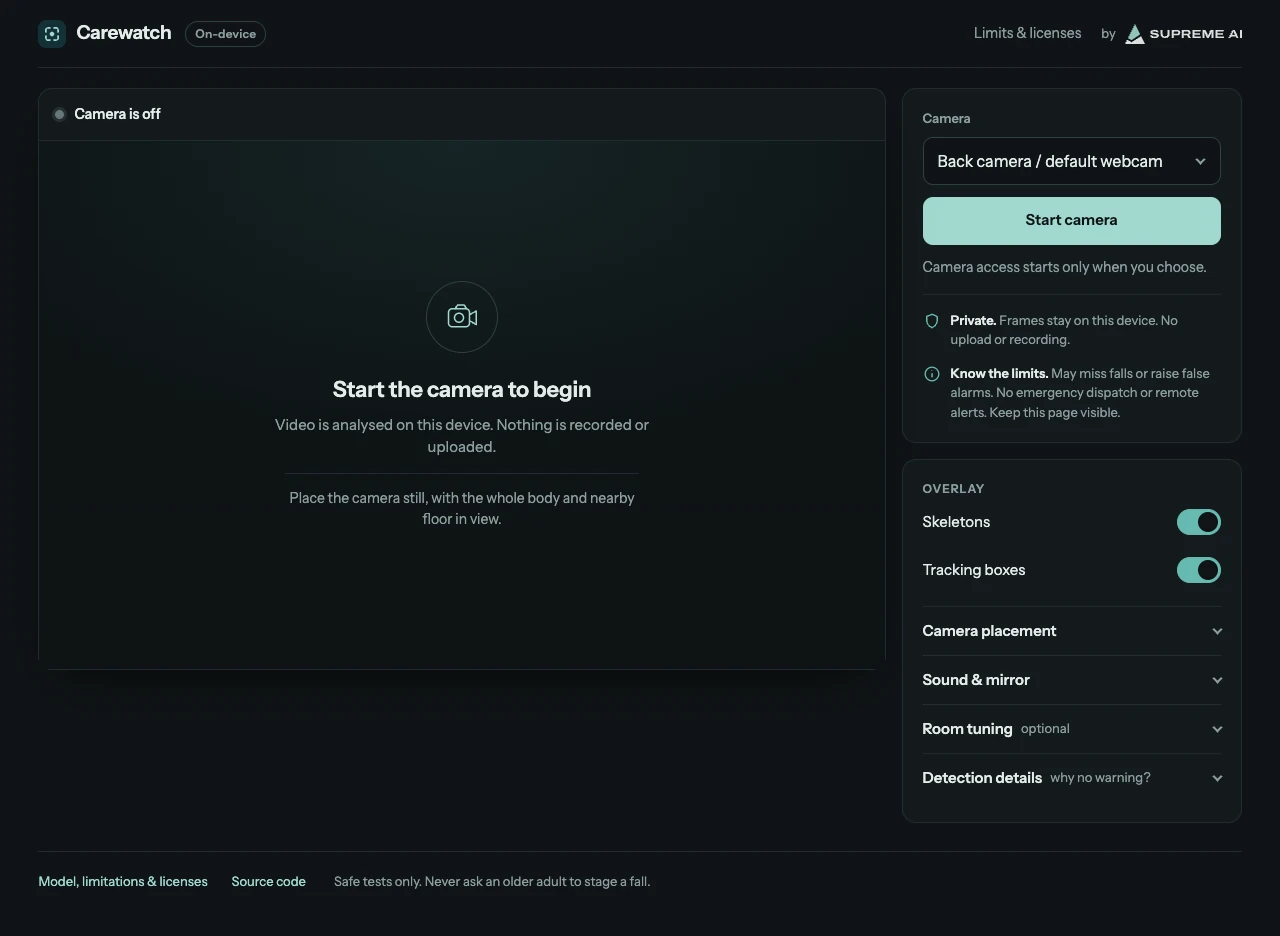Click the info icon beside Know the limits
This screenshot has height=936, width=1280.
click(x=932, y=374)
